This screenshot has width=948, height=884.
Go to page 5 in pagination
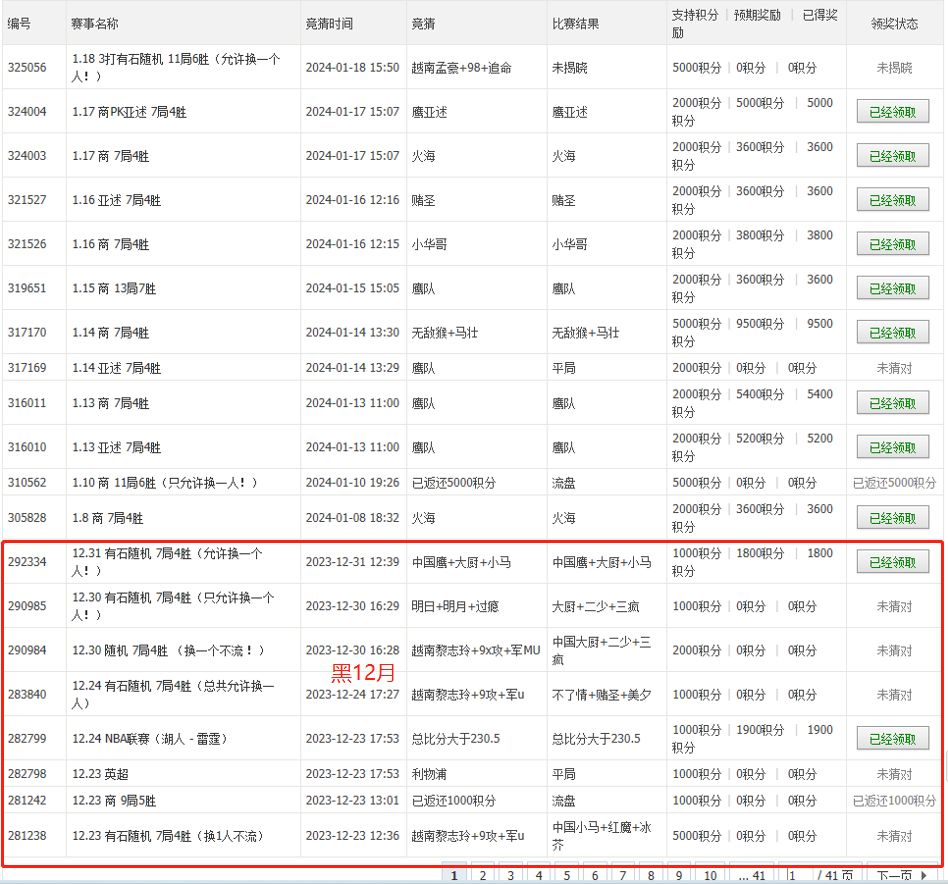pyautogui.click(x=567, y=876)
